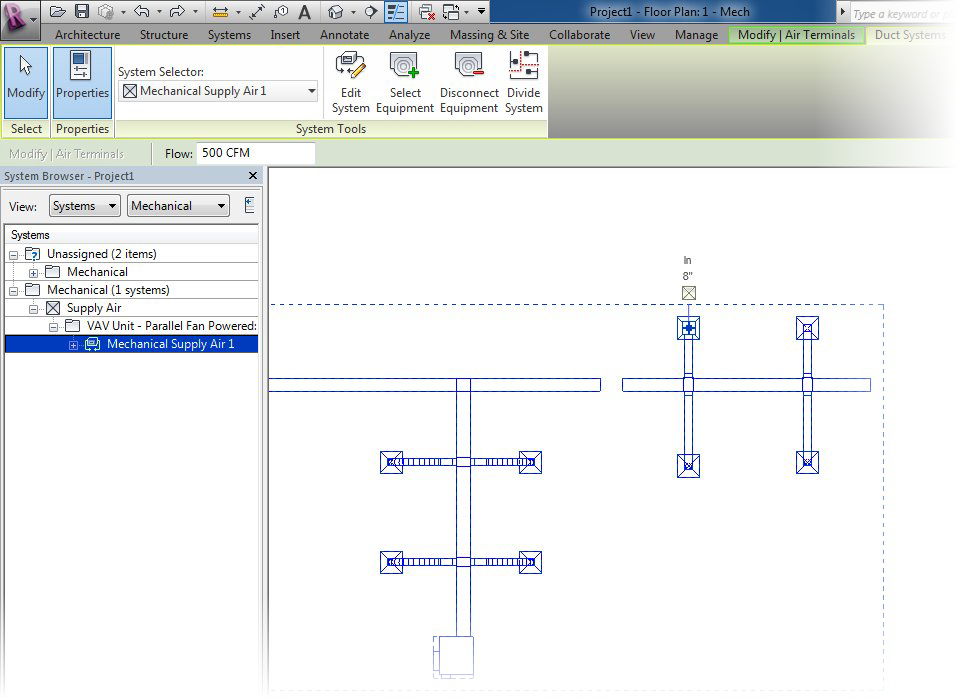Click the Redo arrow icon
This screenshot has width=957, height=699.
(178, 12)
